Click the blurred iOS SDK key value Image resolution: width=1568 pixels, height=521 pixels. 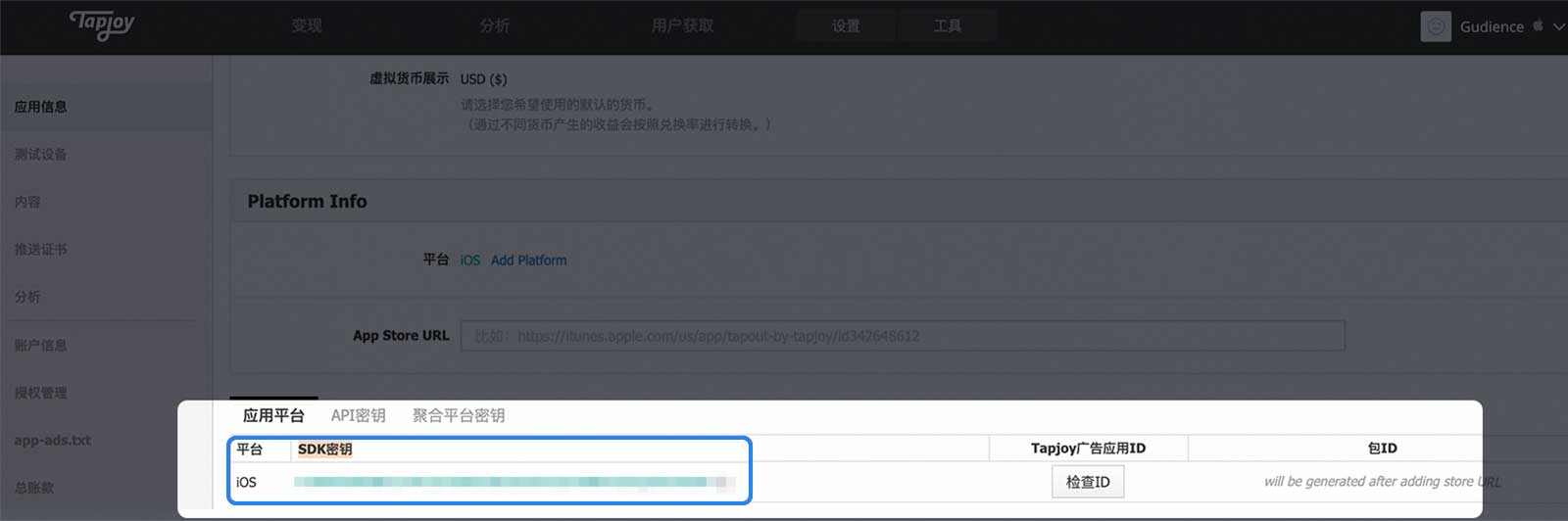(514, 482)
